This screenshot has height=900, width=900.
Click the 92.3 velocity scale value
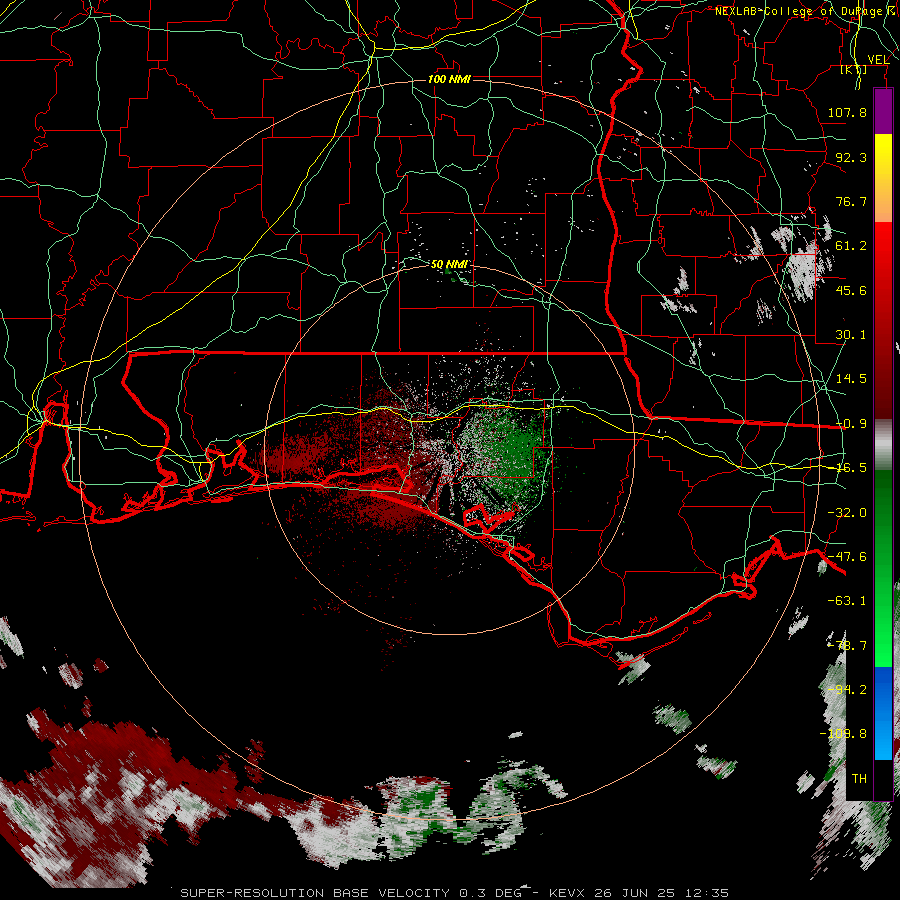click(x=851, y=157)
